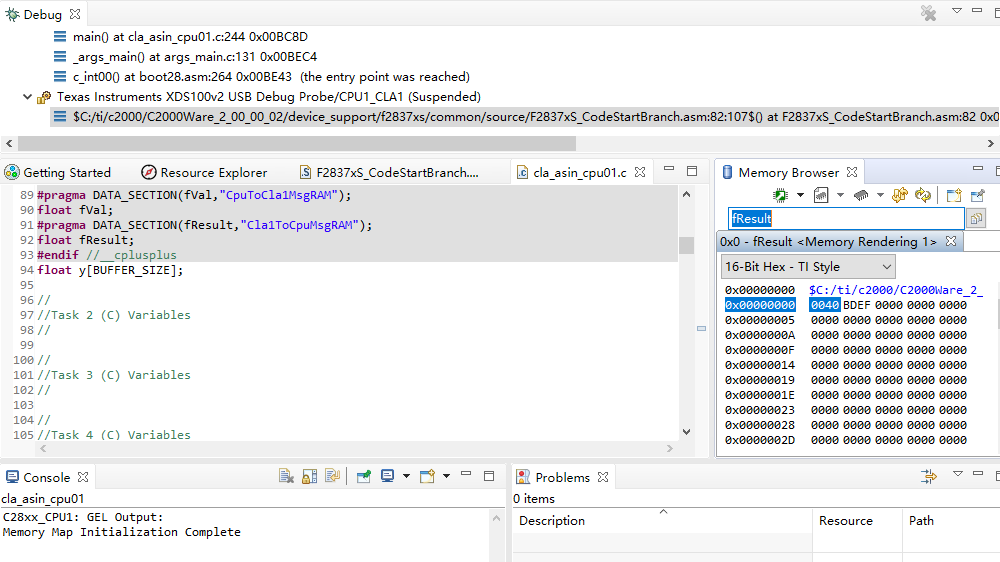Image resolution: width=1000 pixels, height=562 pixels.
Task: Click the Memory Browser tab
Action: pyautogui.click(x=780, y=172)
